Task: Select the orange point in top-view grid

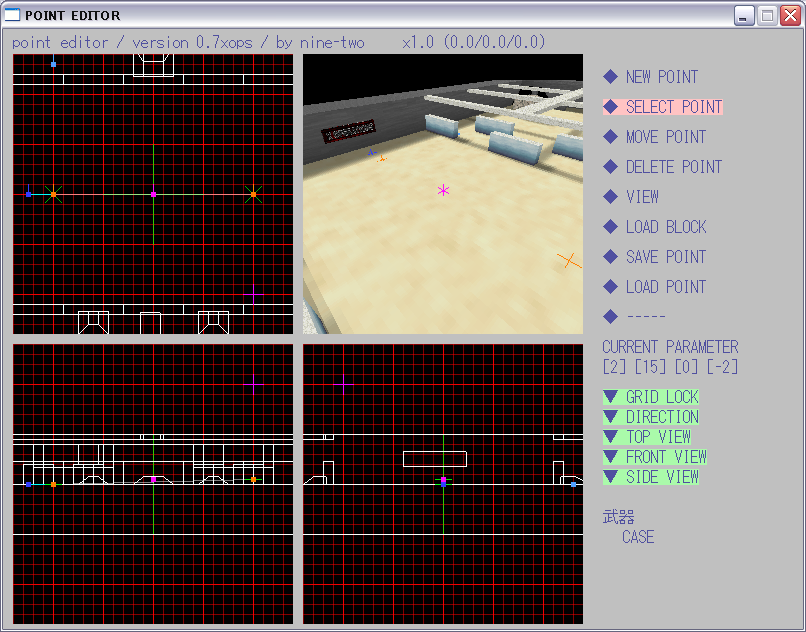Action: click(x=254, y=194)
